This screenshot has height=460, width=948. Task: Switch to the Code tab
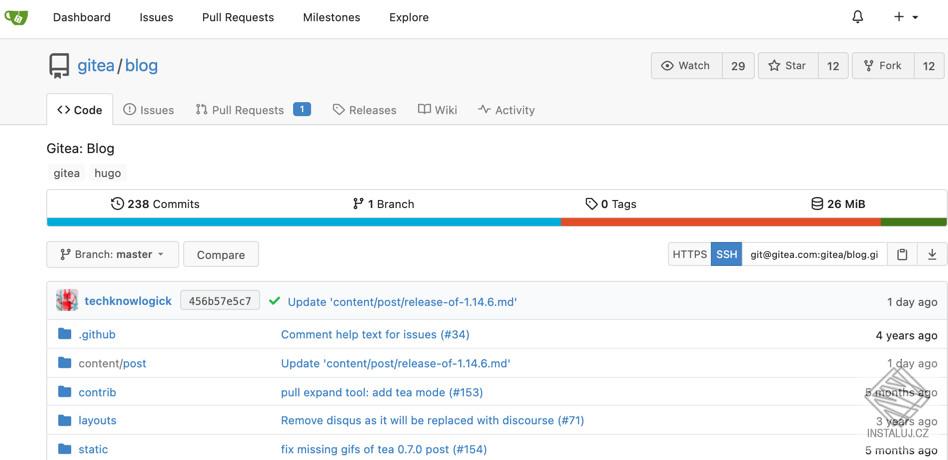pyautogui.click(x=80, y=110)
